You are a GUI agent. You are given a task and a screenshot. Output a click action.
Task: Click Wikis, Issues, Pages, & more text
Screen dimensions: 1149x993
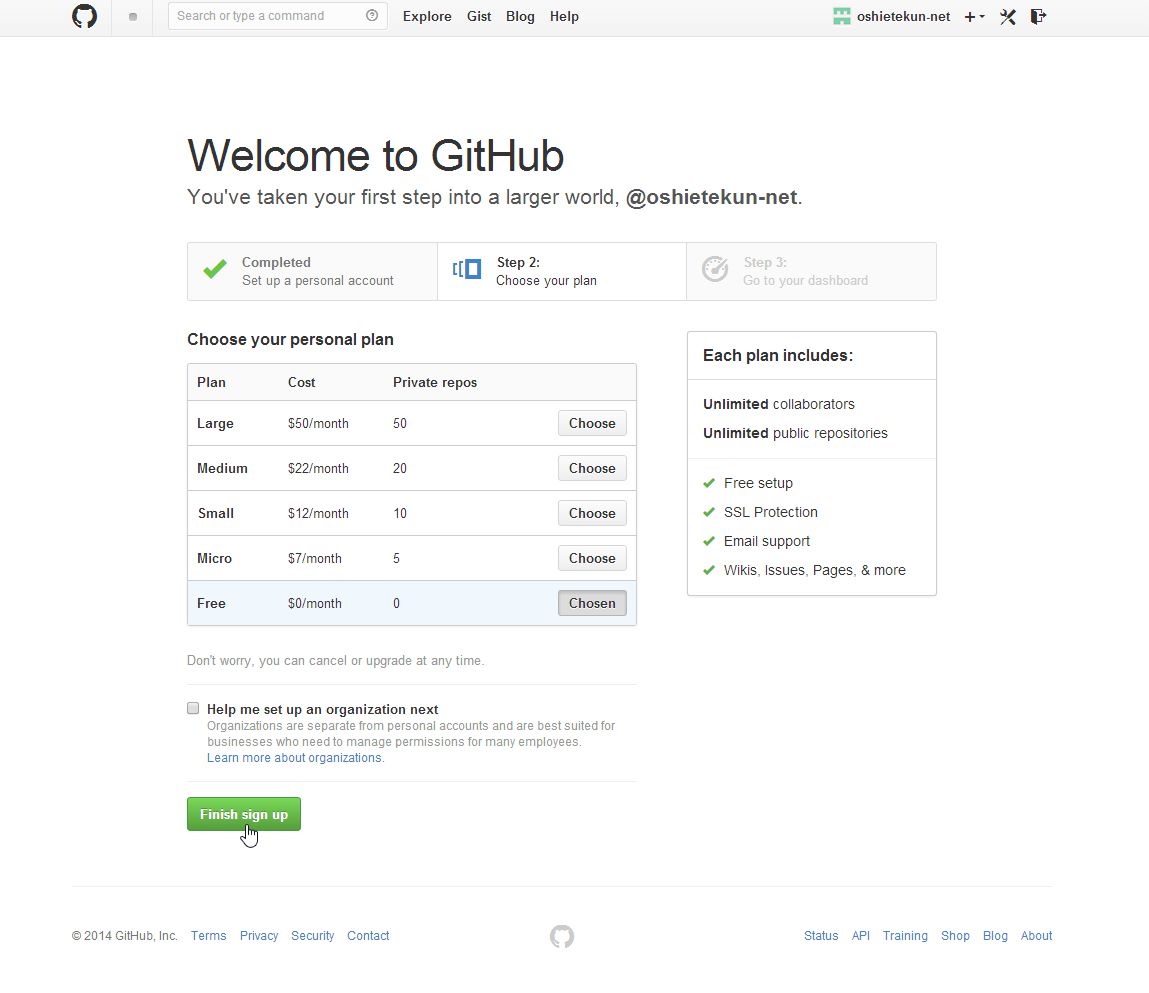click(x=815, y=570)
